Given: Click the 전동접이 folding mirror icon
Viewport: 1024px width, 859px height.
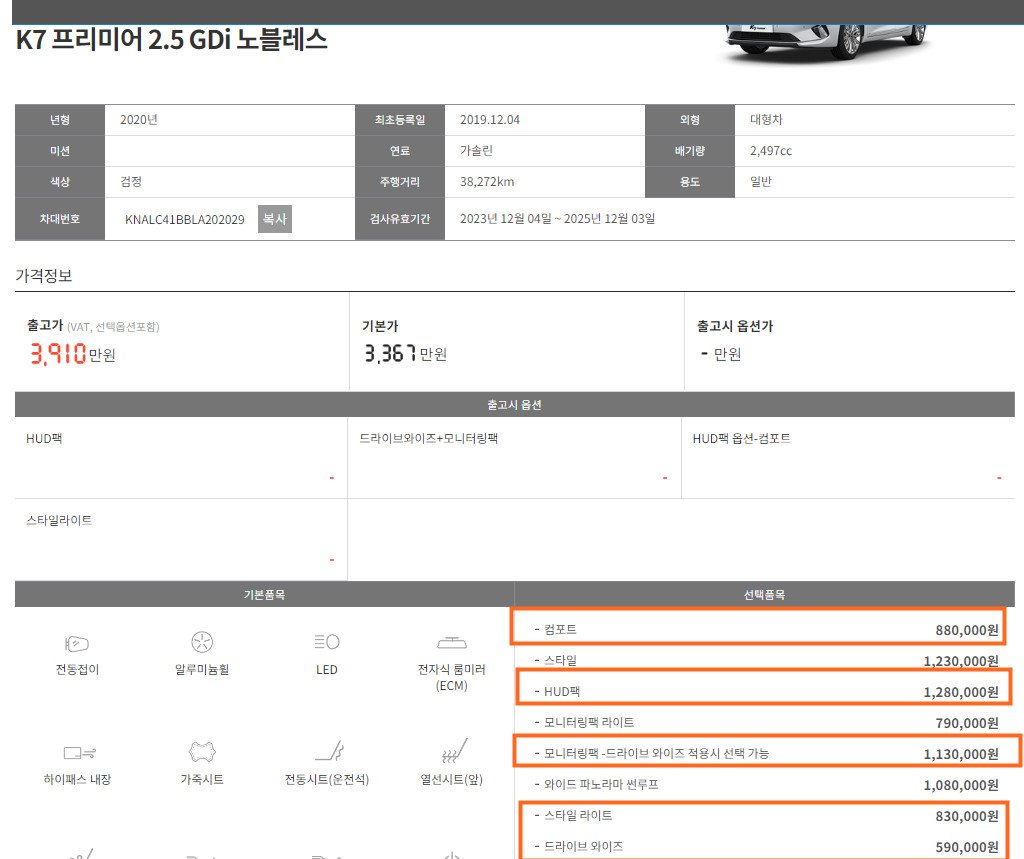Looking at the screenshot, I should [77, 643].
